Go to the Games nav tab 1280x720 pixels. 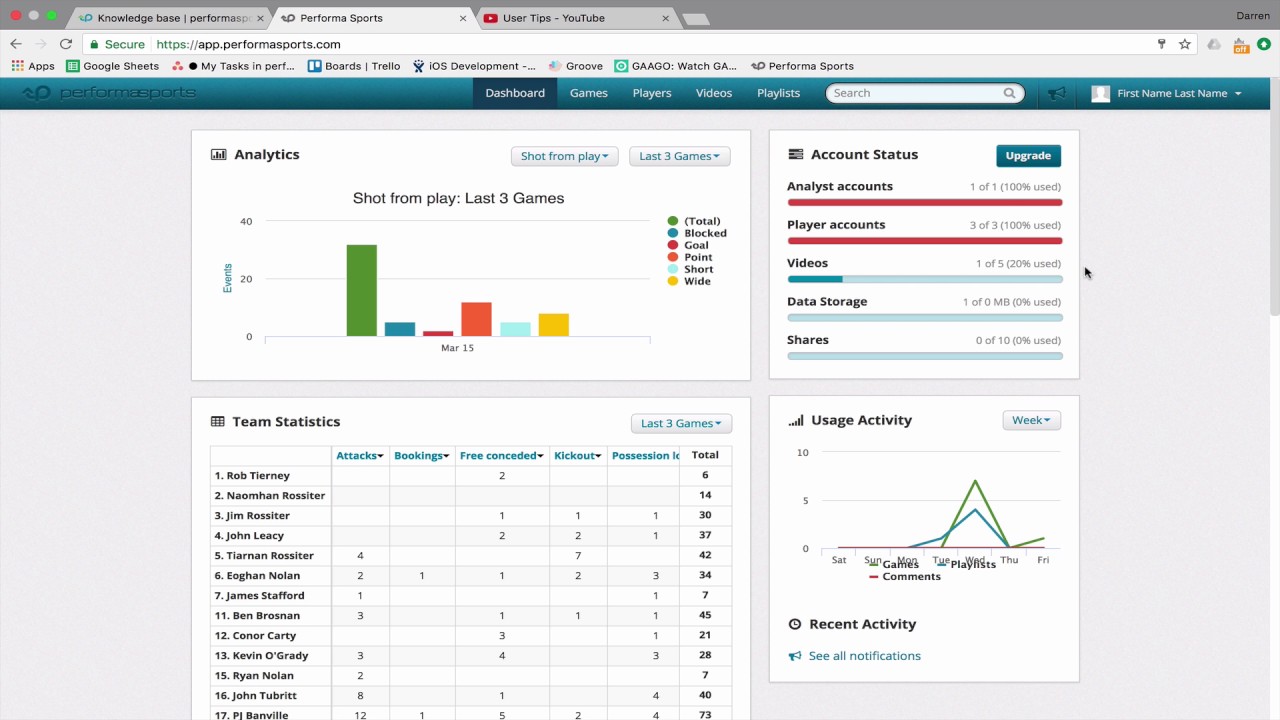point(589,93)
